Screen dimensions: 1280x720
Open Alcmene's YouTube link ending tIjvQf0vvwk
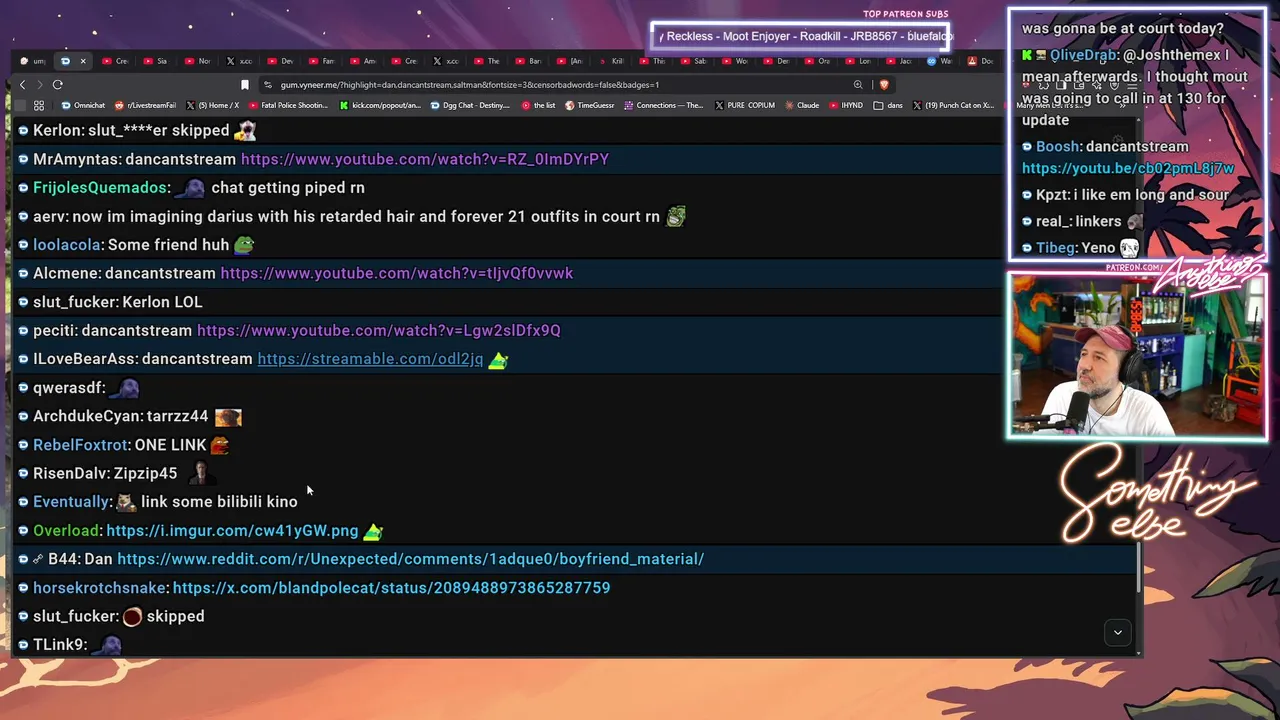[397, 273]
